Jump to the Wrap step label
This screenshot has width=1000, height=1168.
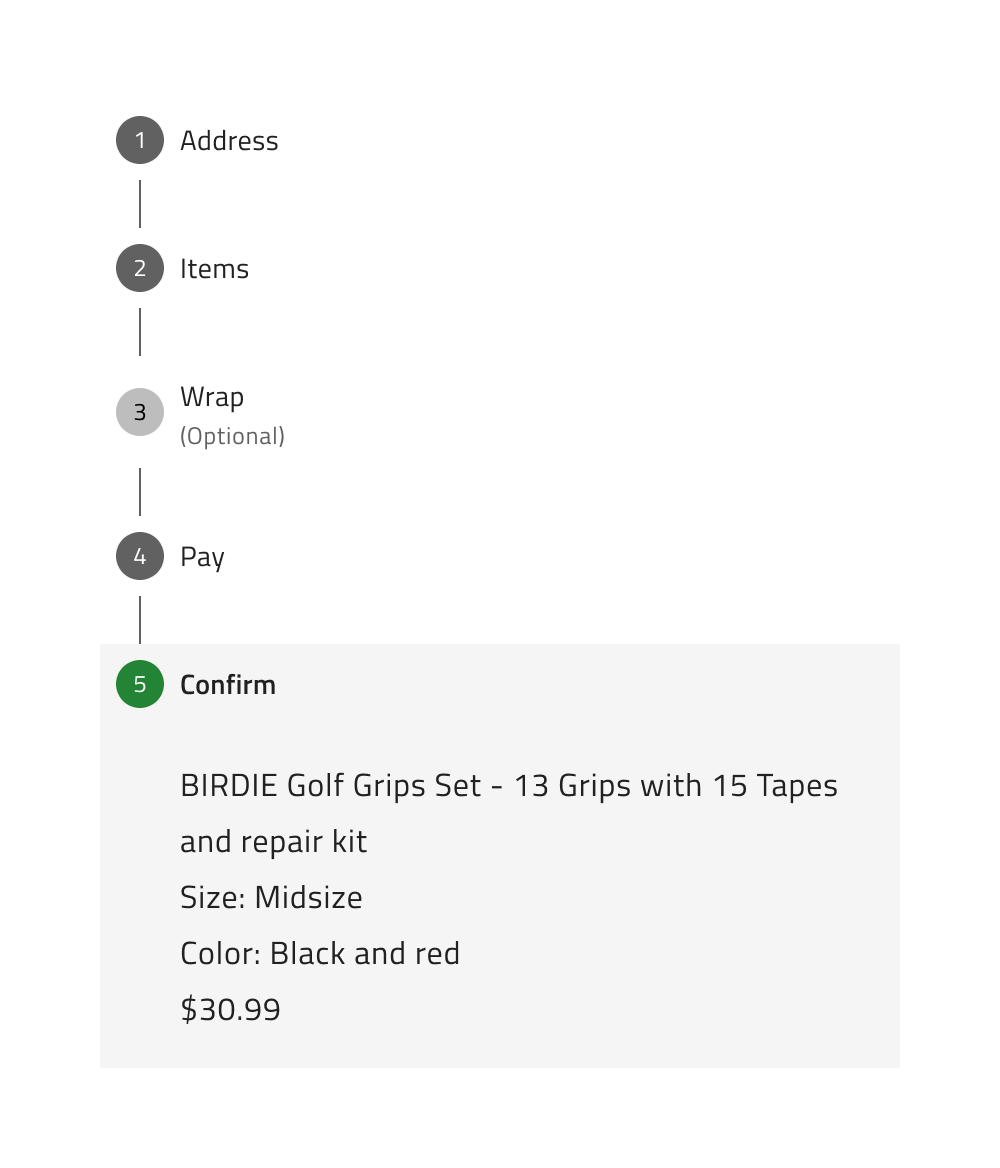212,397
